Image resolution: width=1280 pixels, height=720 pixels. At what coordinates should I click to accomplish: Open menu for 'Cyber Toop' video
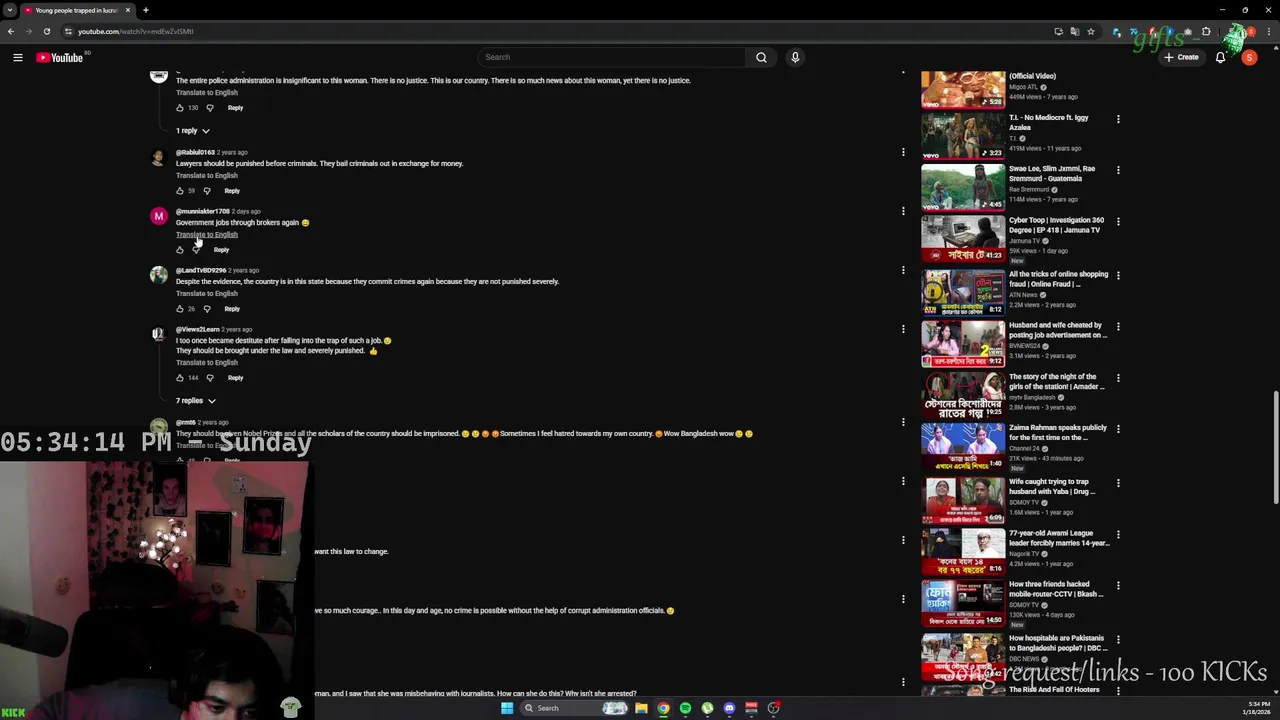point(1118,222)
